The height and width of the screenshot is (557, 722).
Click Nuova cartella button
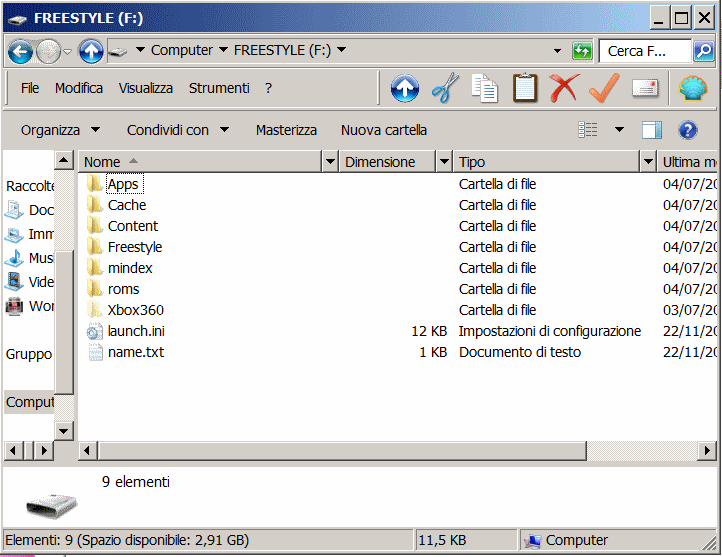click(384, 130)
